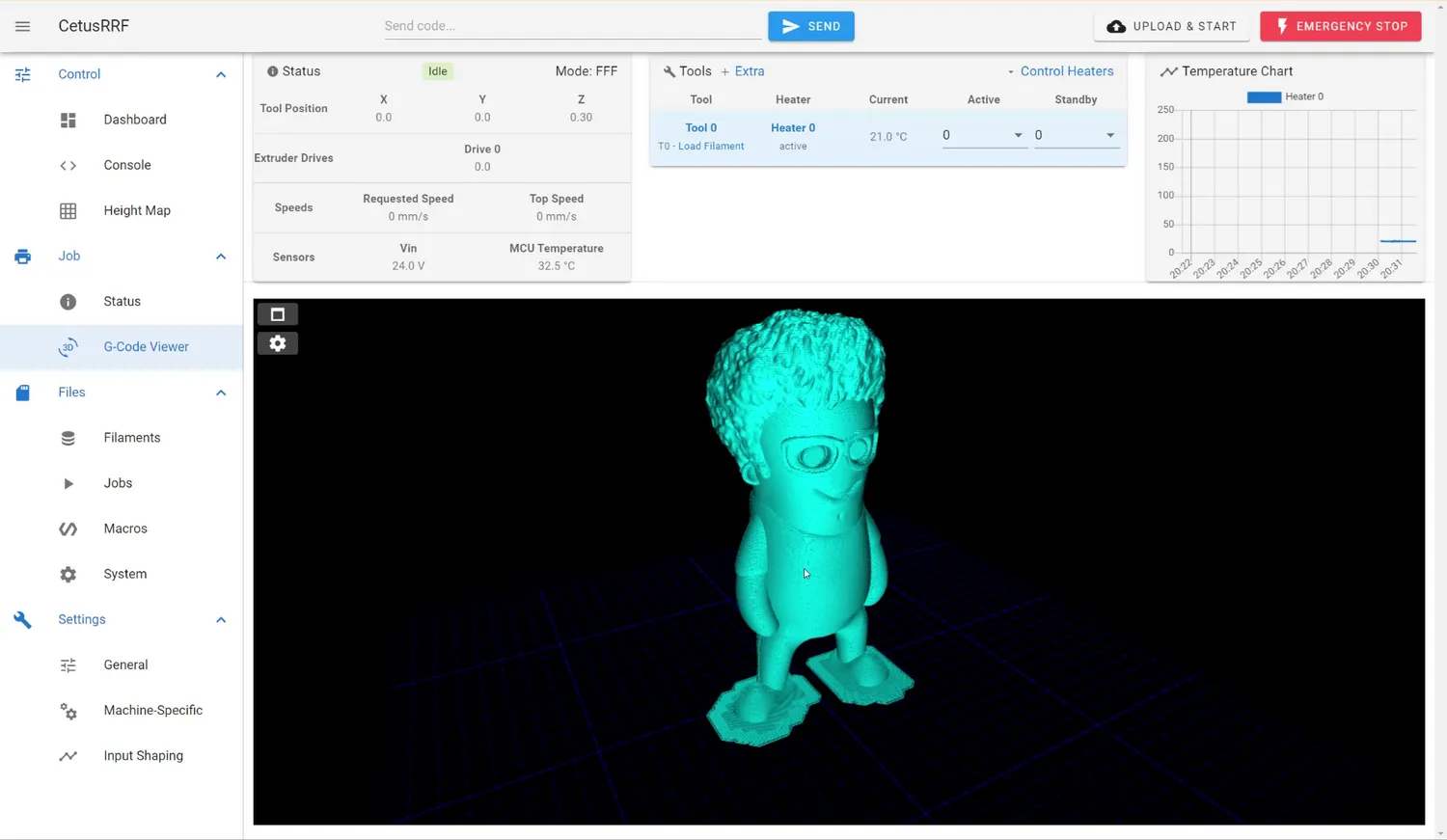Open the Dashboard page

point(135,120)
